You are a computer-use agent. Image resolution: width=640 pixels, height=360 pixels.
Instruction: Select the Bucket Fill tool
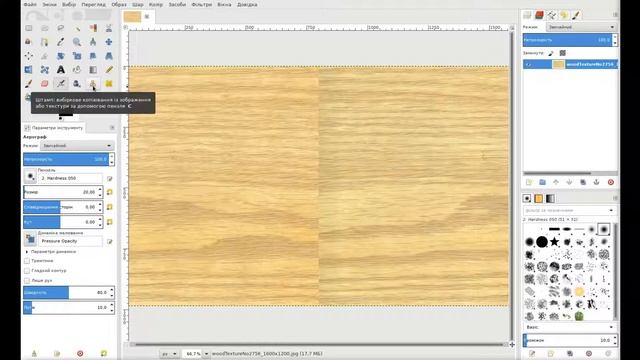tap(77, 70)
